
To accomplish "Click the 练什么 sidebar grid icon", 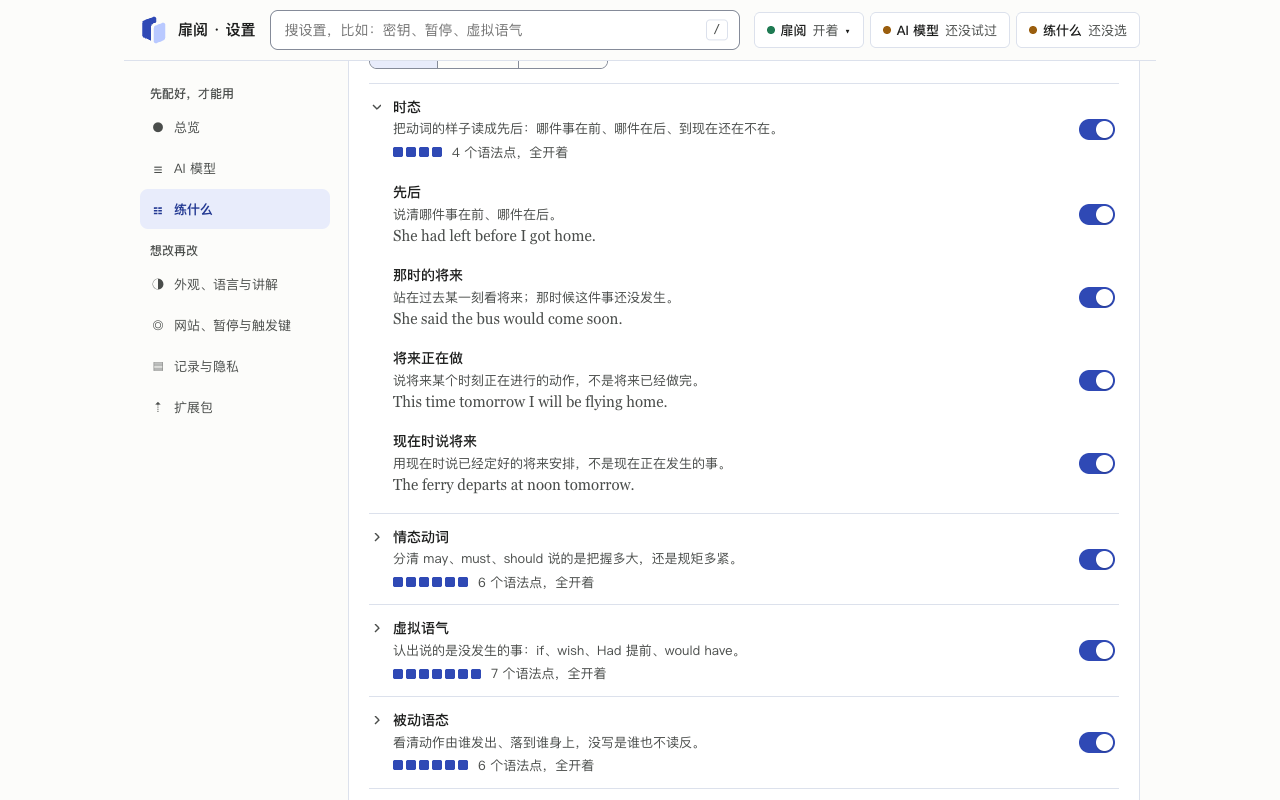I will click(x=158, y=210).
